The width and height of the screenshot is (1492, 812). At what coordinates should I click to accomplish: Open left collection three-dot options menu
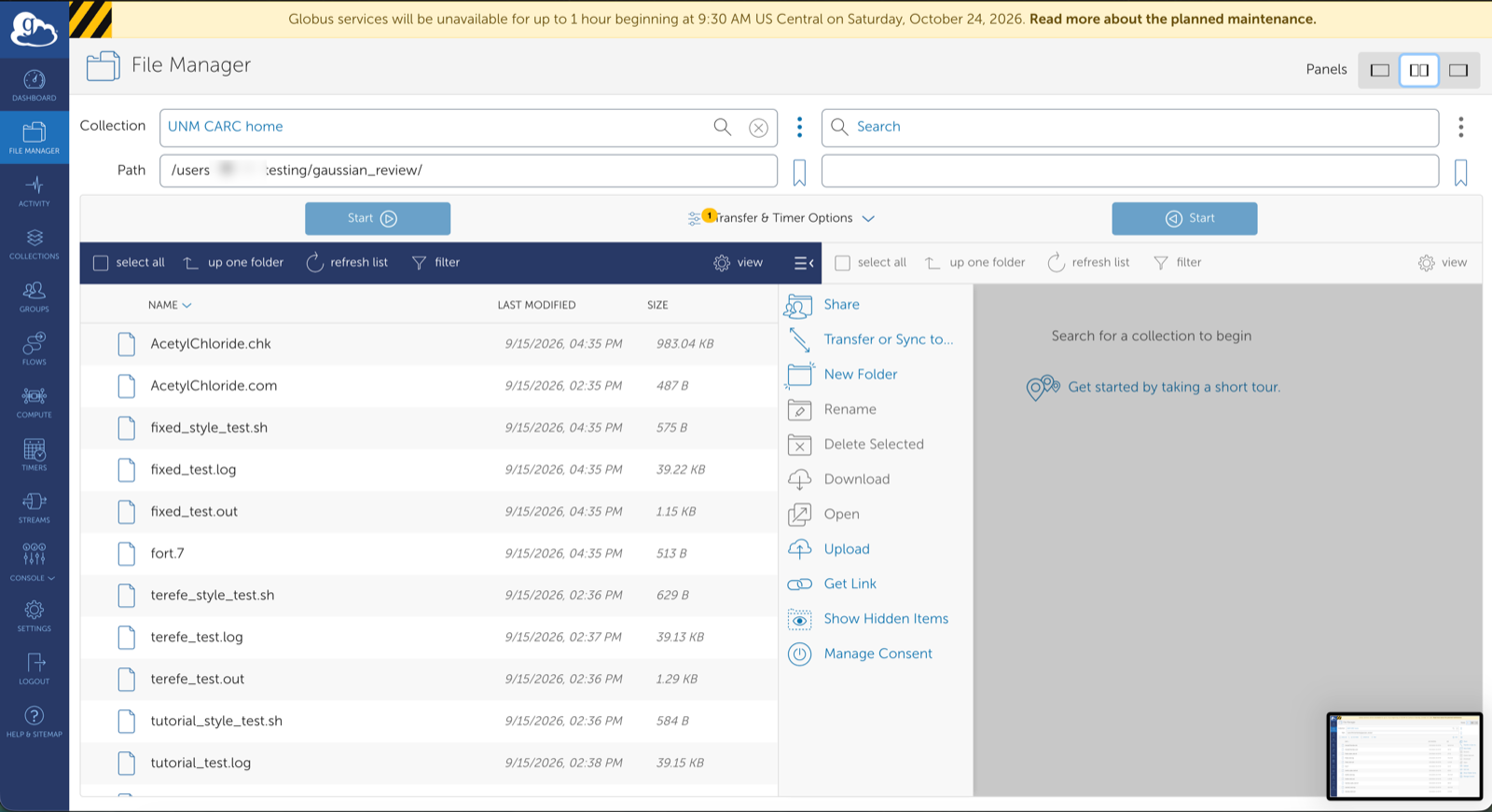[799, 127]
